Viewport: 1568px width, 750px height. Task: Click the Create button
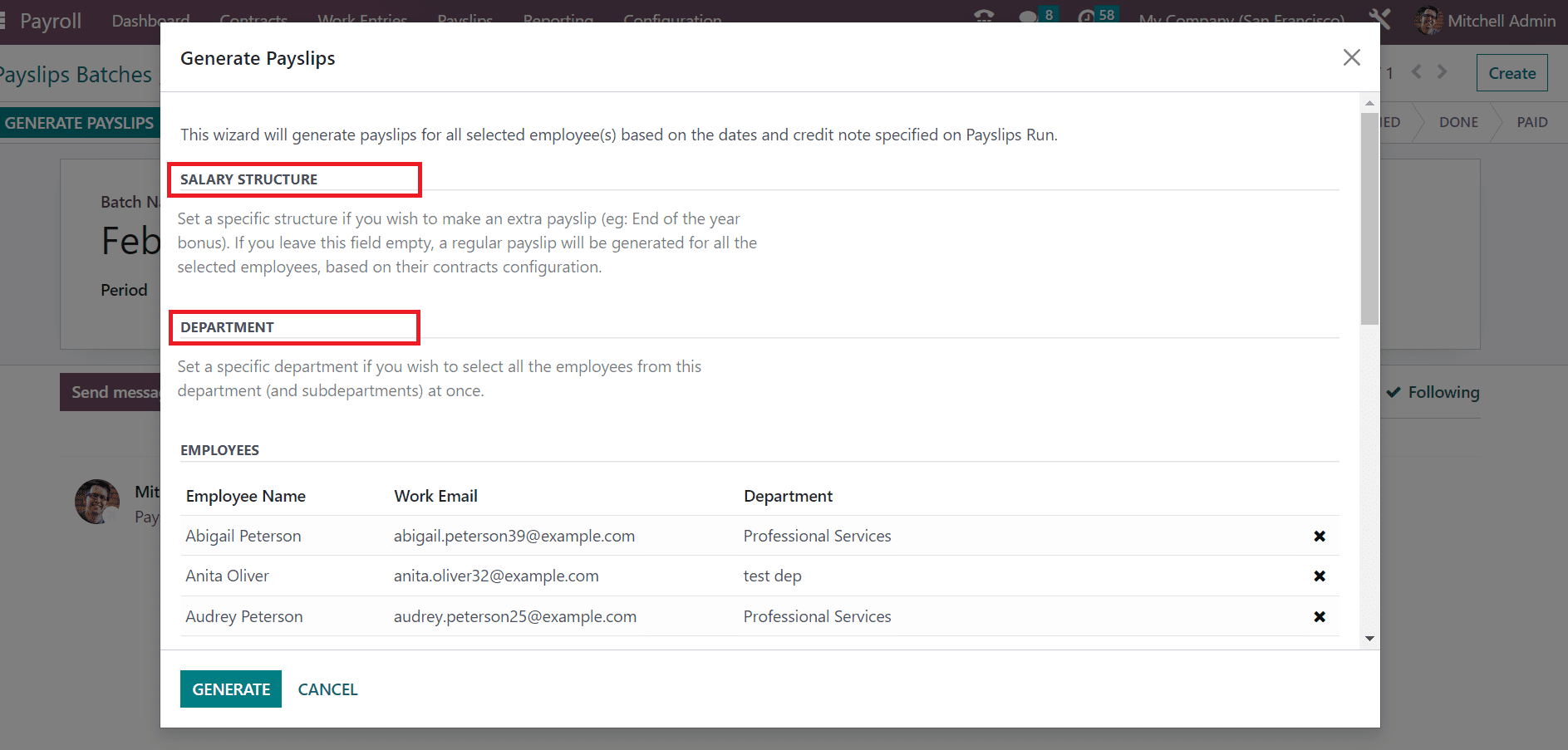(1511, 73)
